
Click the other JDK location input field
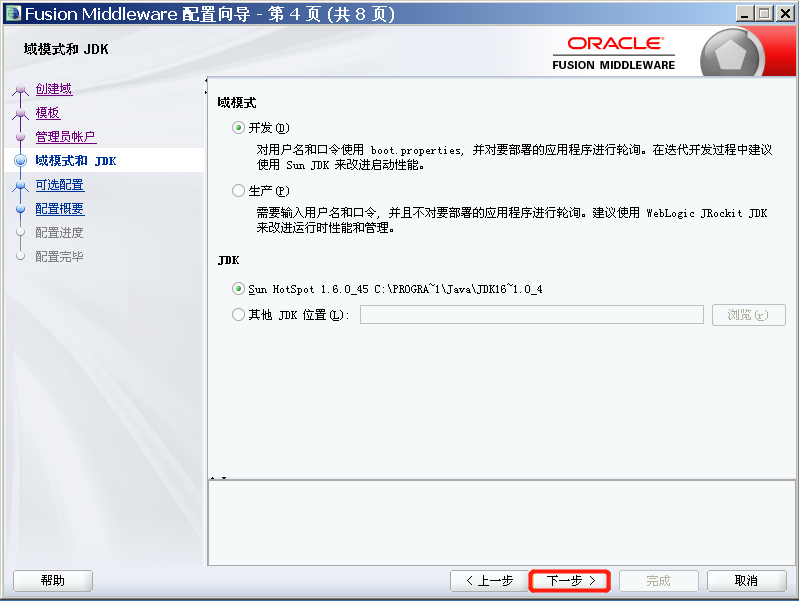531,315
